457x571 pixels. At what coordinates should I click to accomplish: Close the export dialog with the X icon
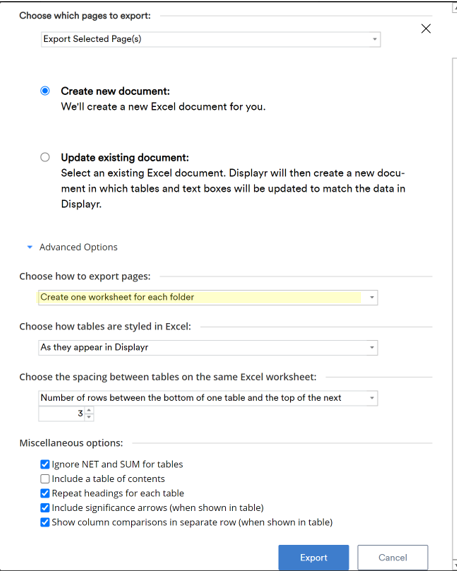(x=426, y=29)
